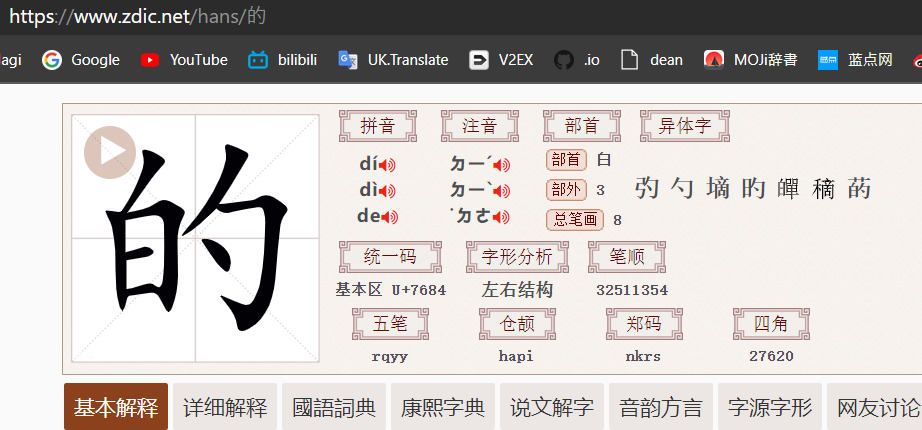The image size is (922, 430).
Task: Play audio for pinyin dì
Action: tap(387, 192)
